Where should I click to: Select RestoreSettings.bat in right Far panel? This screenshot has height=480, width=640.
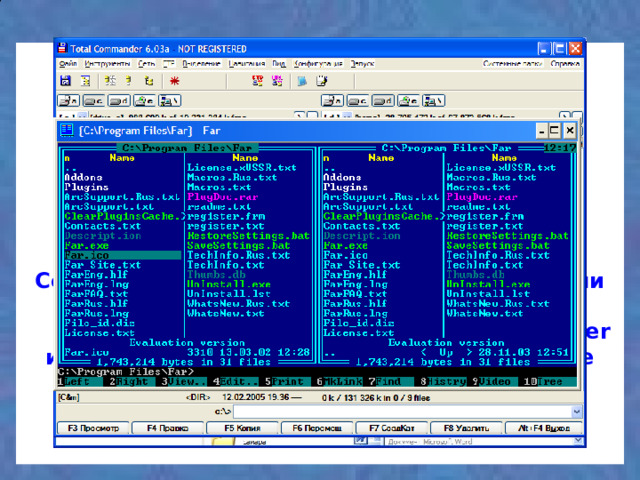pyautogui.click(x=507, y=236)
